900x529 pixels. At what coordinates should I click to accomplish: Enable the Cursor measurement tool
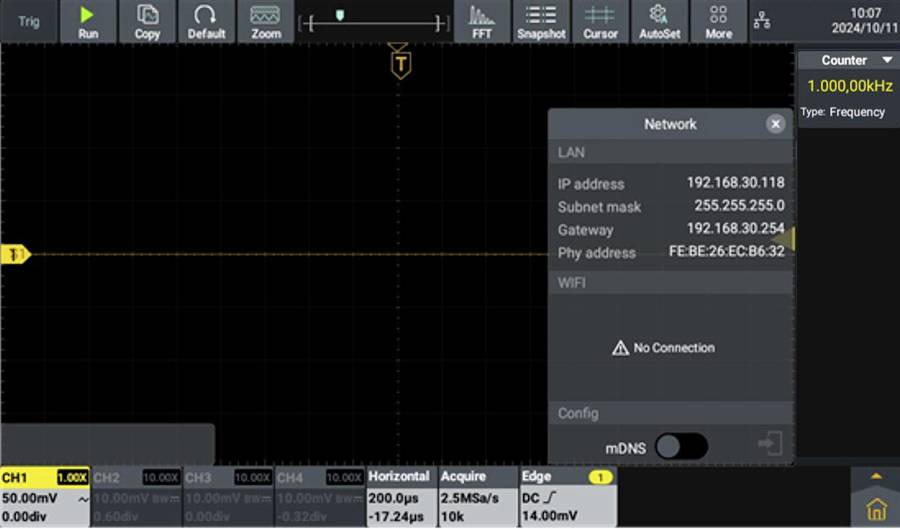click(x=600, y=21)
